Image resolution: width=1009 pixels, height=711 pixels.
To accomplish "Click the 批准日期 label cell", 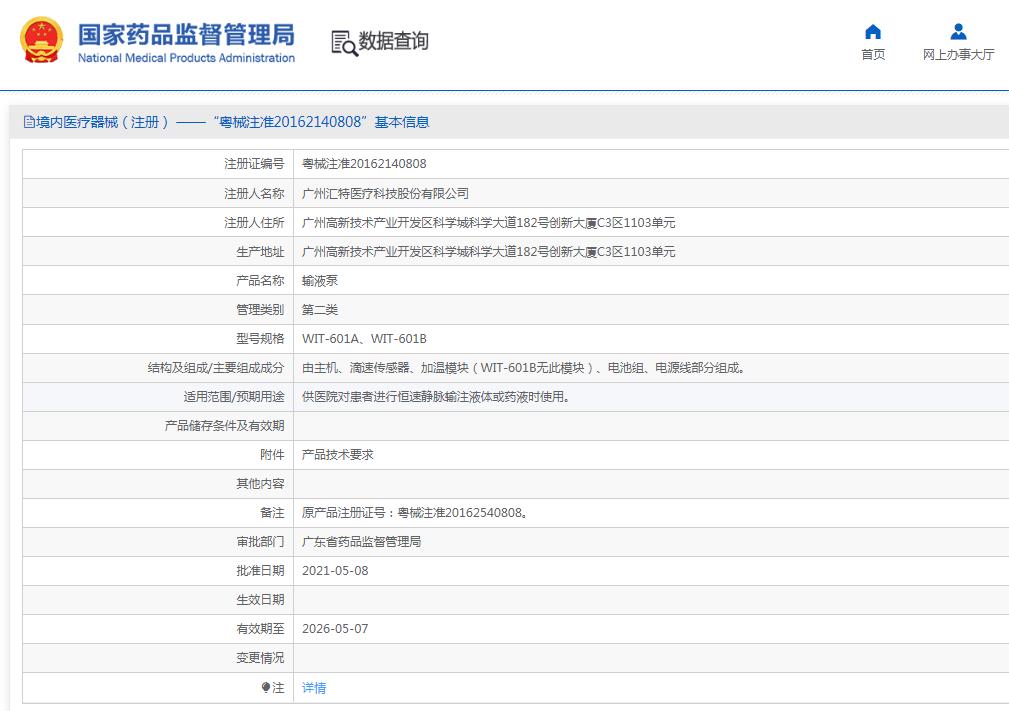I will (x=158, y=571).
